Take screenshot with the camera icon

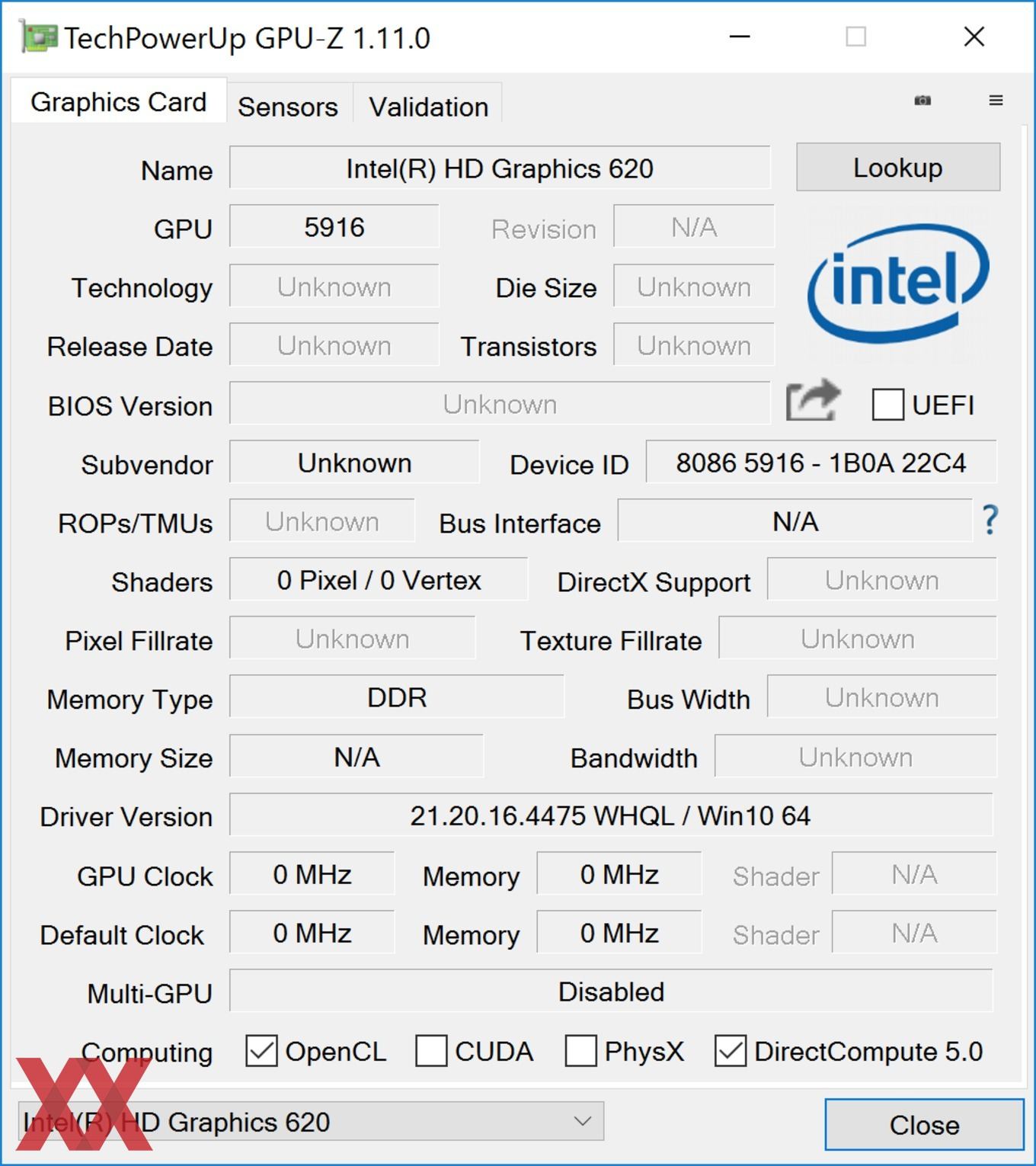click(x=922, y=101)
